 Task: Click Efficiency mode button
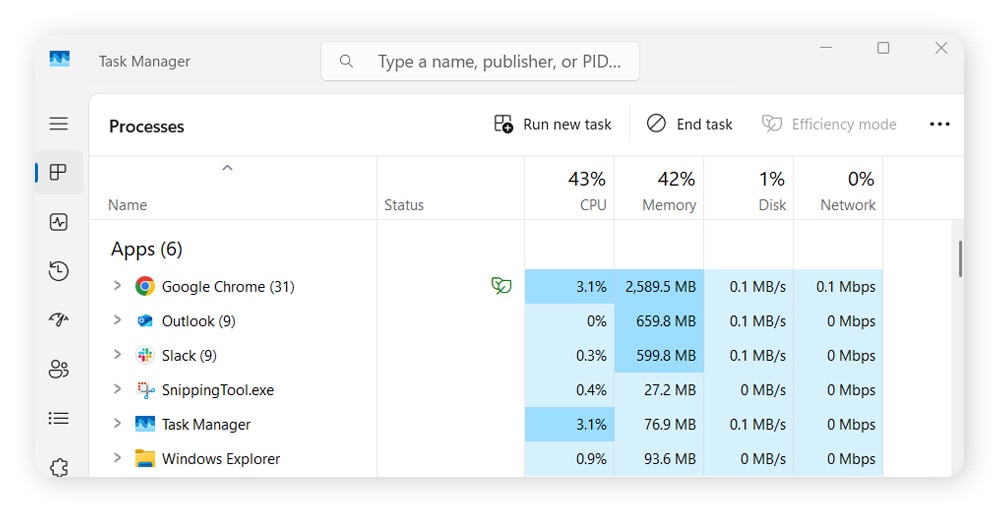click(x=829, y=124)
